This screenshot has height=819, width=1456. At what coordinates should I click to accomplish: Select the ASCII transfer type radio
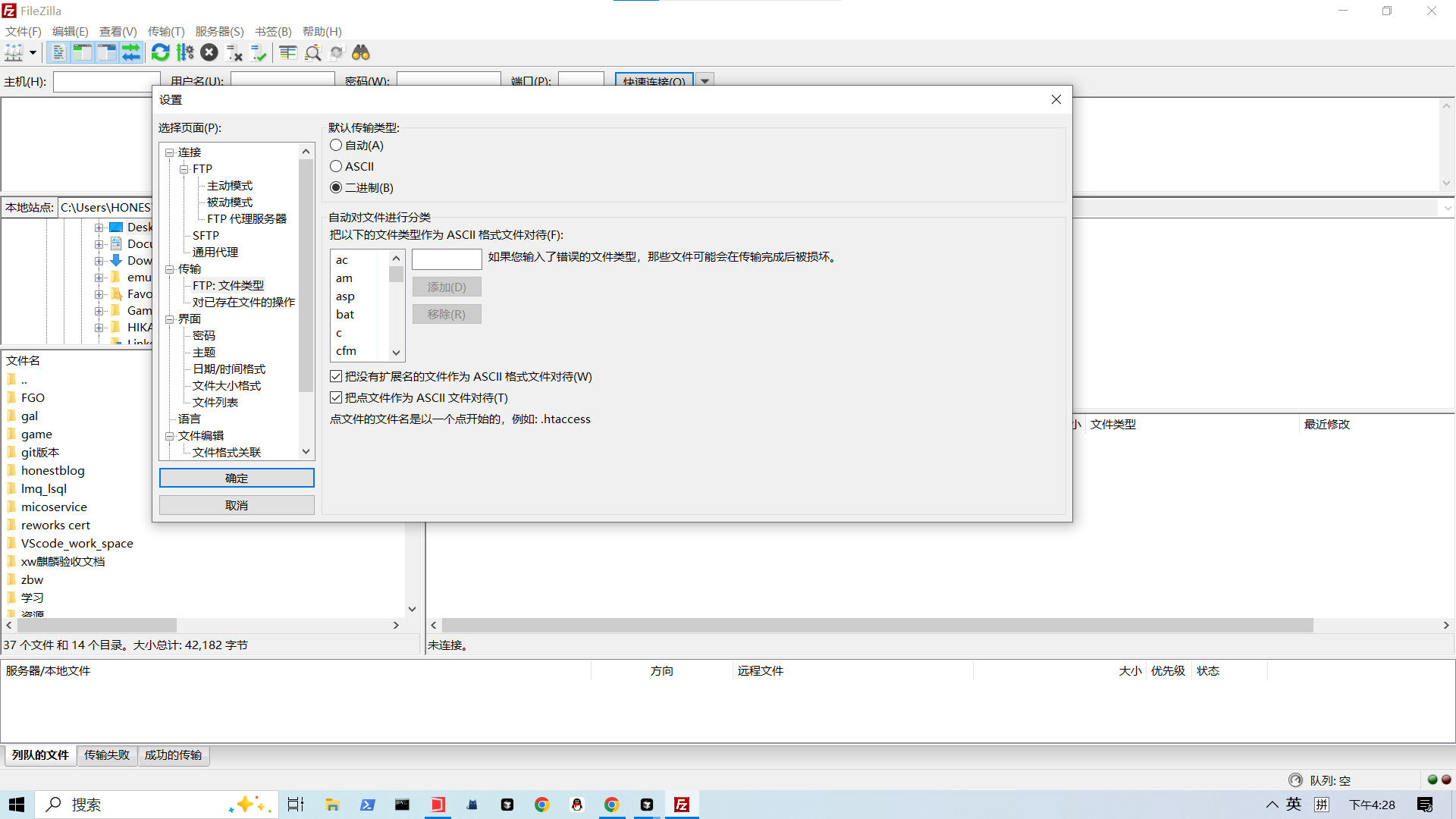click(x=336, y=166)
